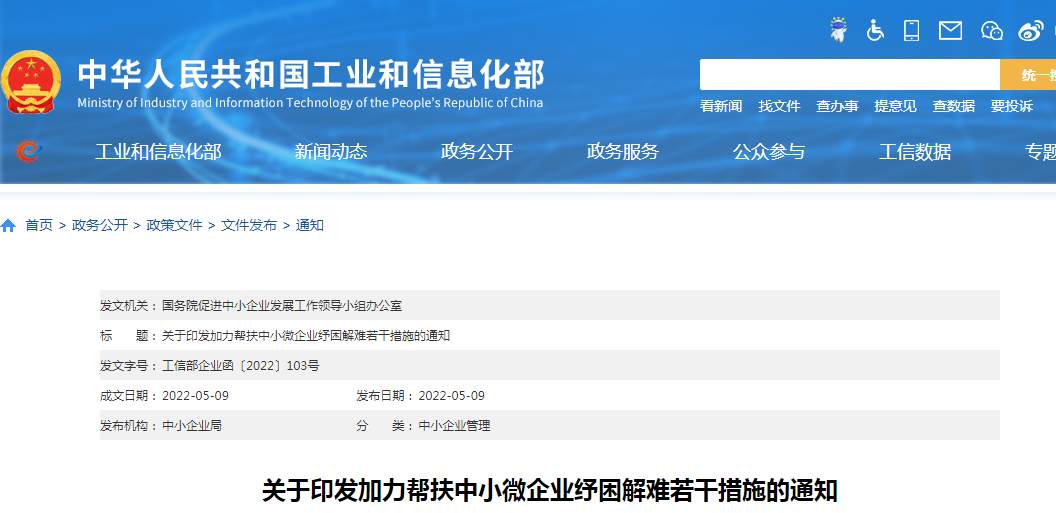This screenshot has width=1056, height=513.
Task: Click the wheelchair accessibility icon
Action: (x=875, y=30)
